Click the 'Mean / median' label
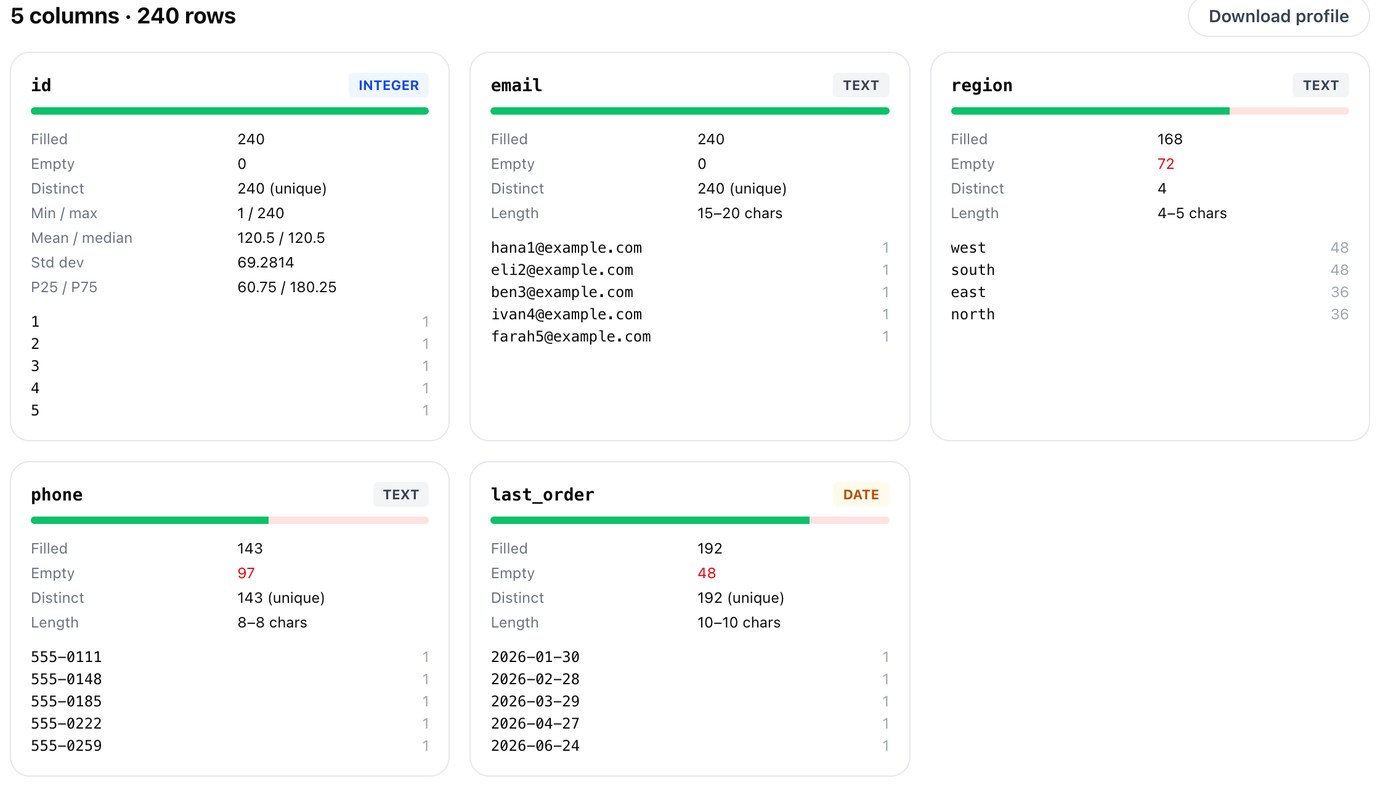The height and width of the screenshot is (789, 1380). 82,238
